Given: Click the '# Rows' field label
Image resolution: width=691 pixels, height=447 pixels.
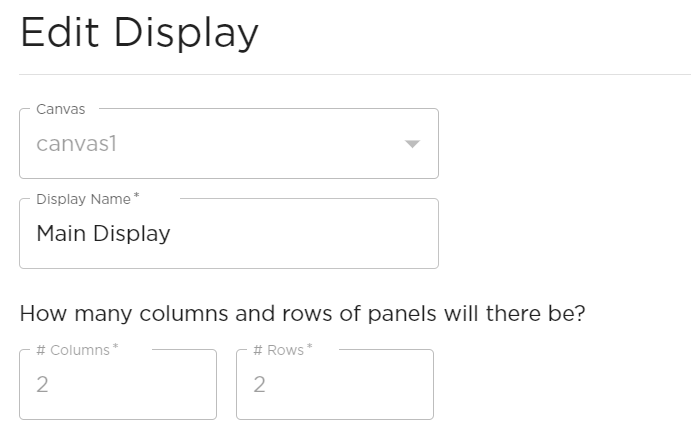Looking at the screenshot, I should [278, 350].
